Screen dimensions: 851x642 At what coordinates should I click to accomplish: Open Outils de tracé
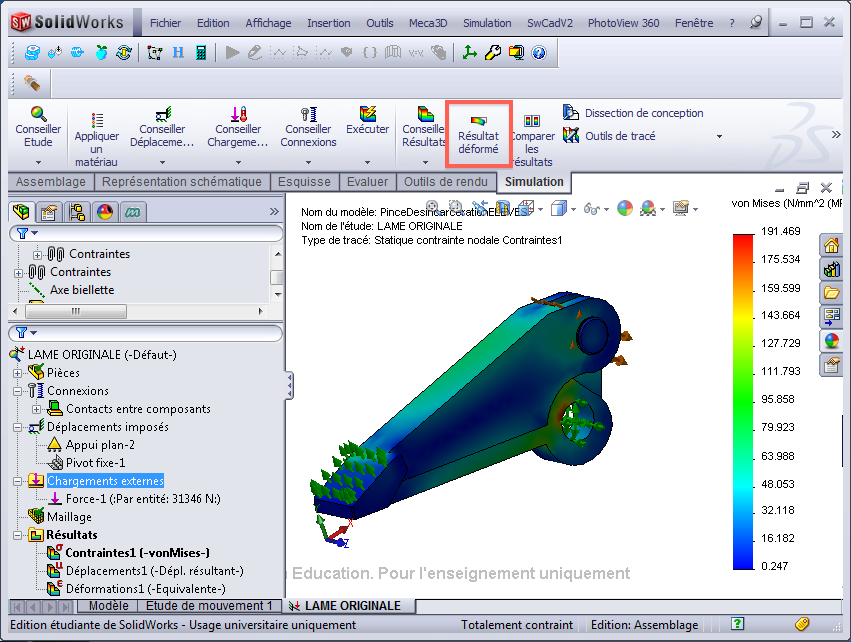609,136
